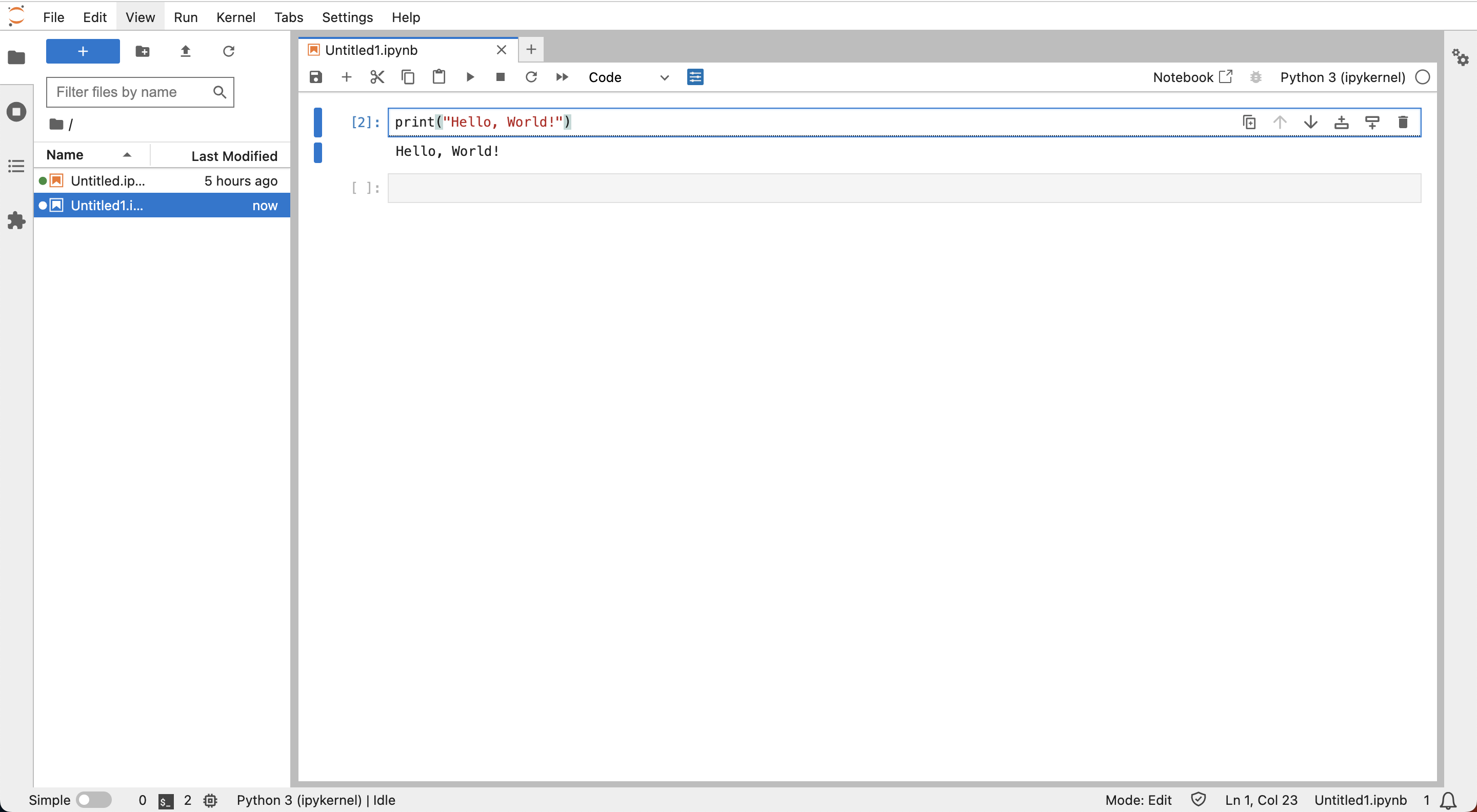Interrupt the kernel with the stop icon
This screenshot has height=812, width=1477.
tap(500, 77)
